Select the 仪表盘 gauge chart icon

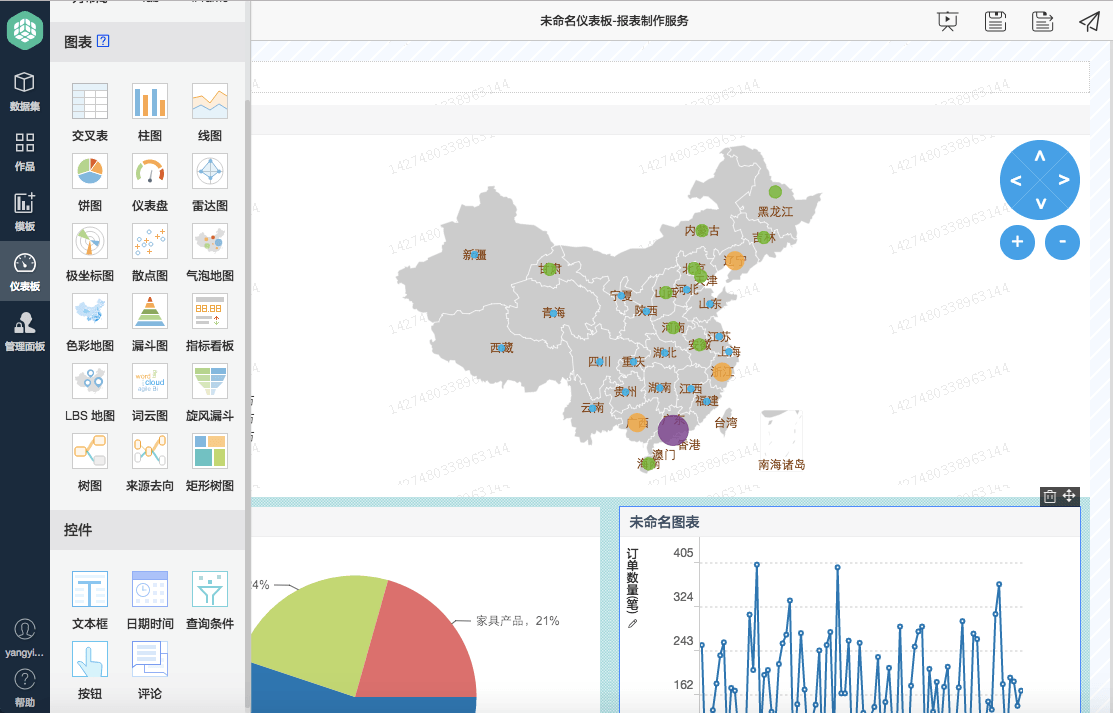[150, 170]
